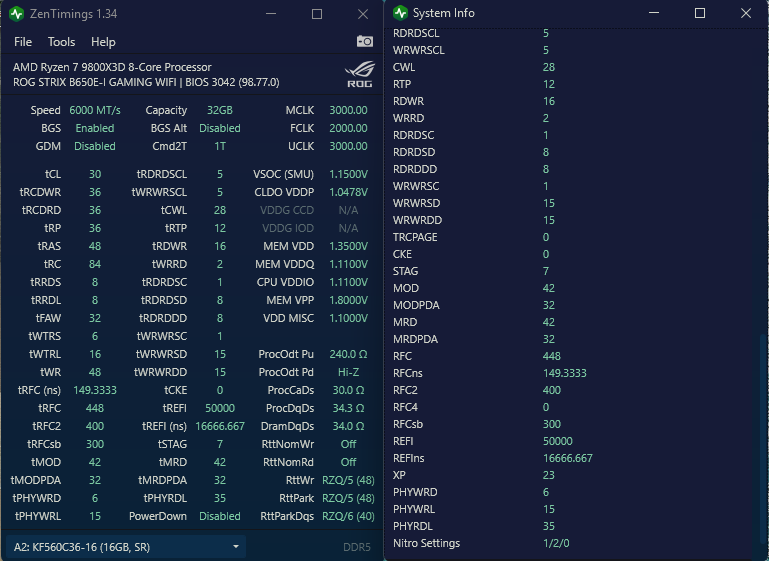Click the BGS Alt Disabled value
The width and height of the screenshot is (769, 561).
coord(220,128)
